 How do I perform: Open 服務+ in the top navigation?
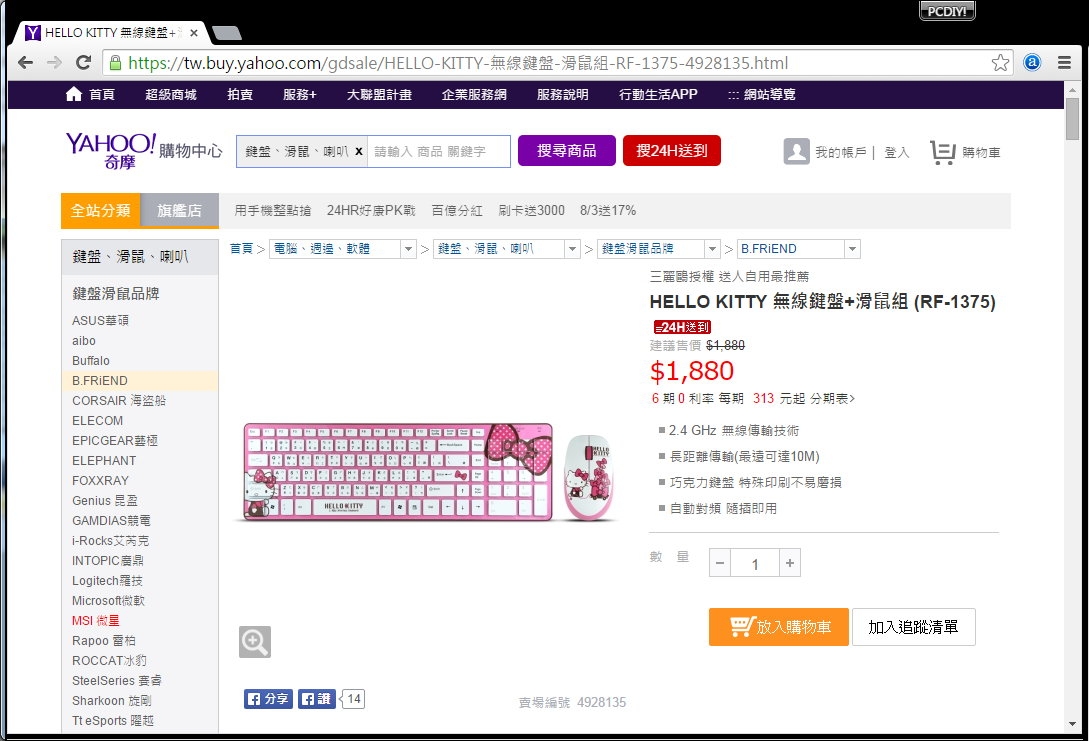pos(299,94)
